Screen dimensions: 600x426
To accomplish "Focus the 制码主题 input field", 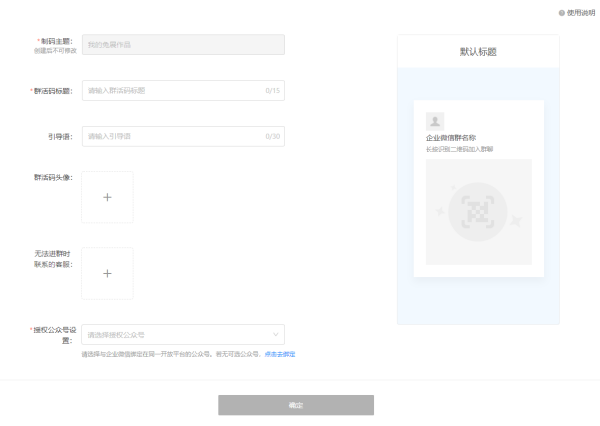I will [183, 45].
